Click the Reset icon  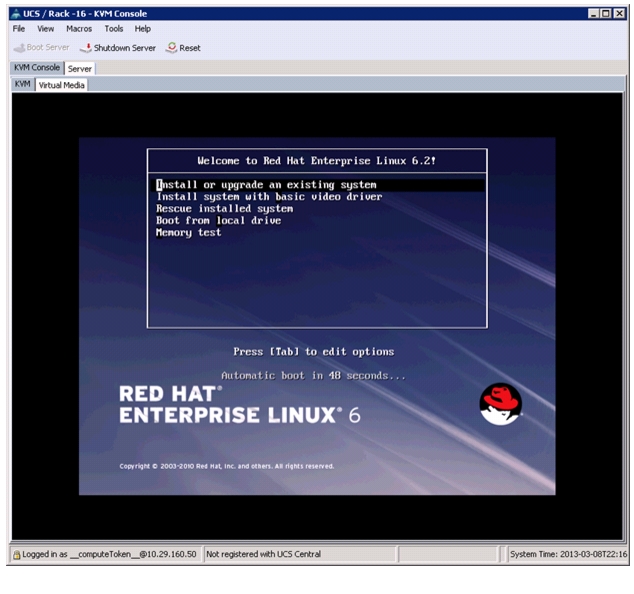[171, 48]
